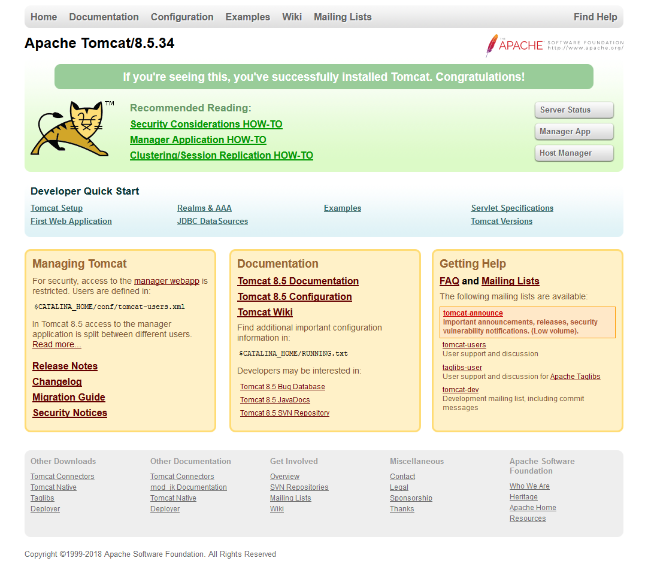
Task: Open Examples link under Developer Quick Start
Action: click(342, 208)
